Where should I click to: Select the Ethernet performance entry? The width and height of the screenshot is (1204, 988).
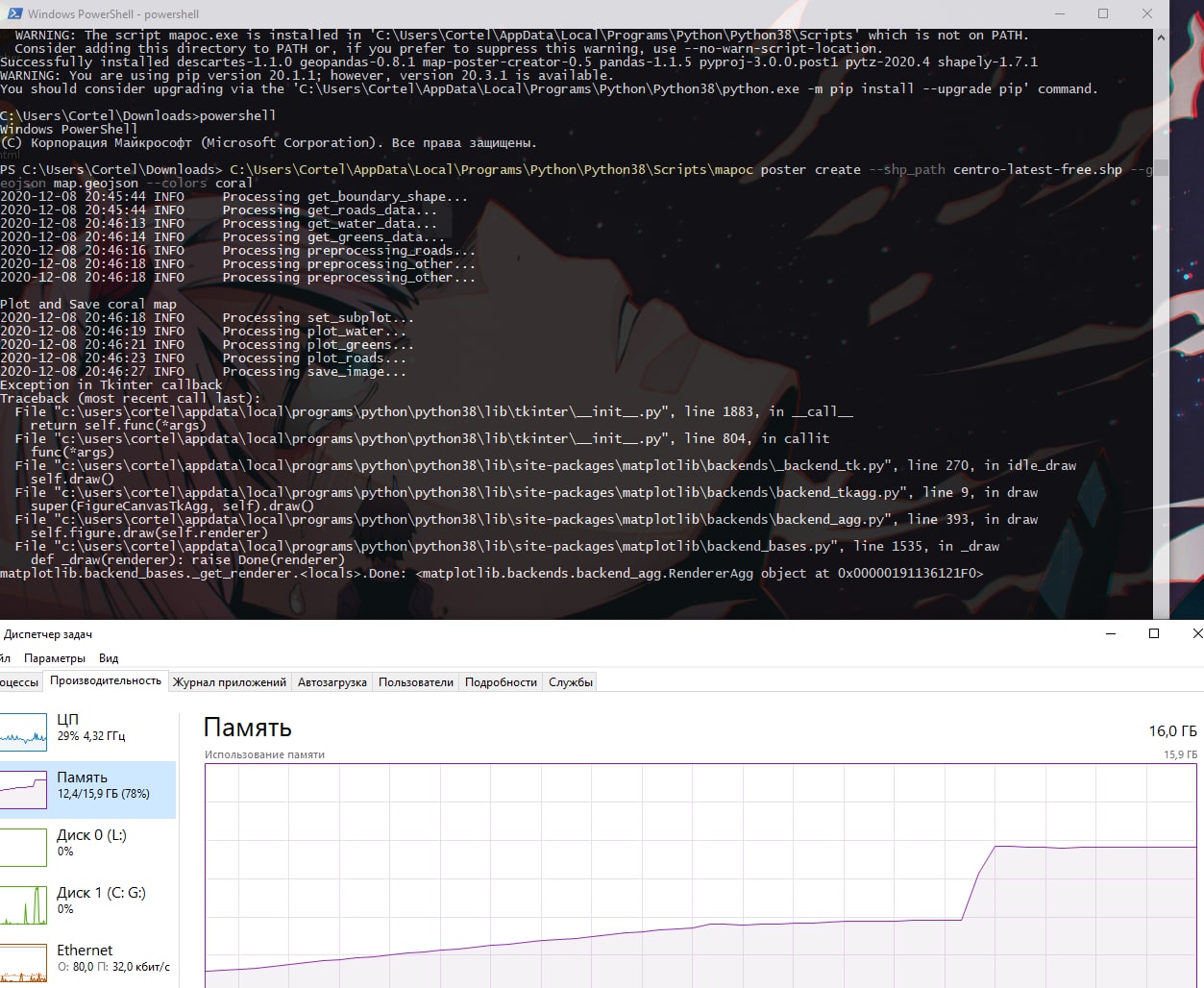point(87,962)
